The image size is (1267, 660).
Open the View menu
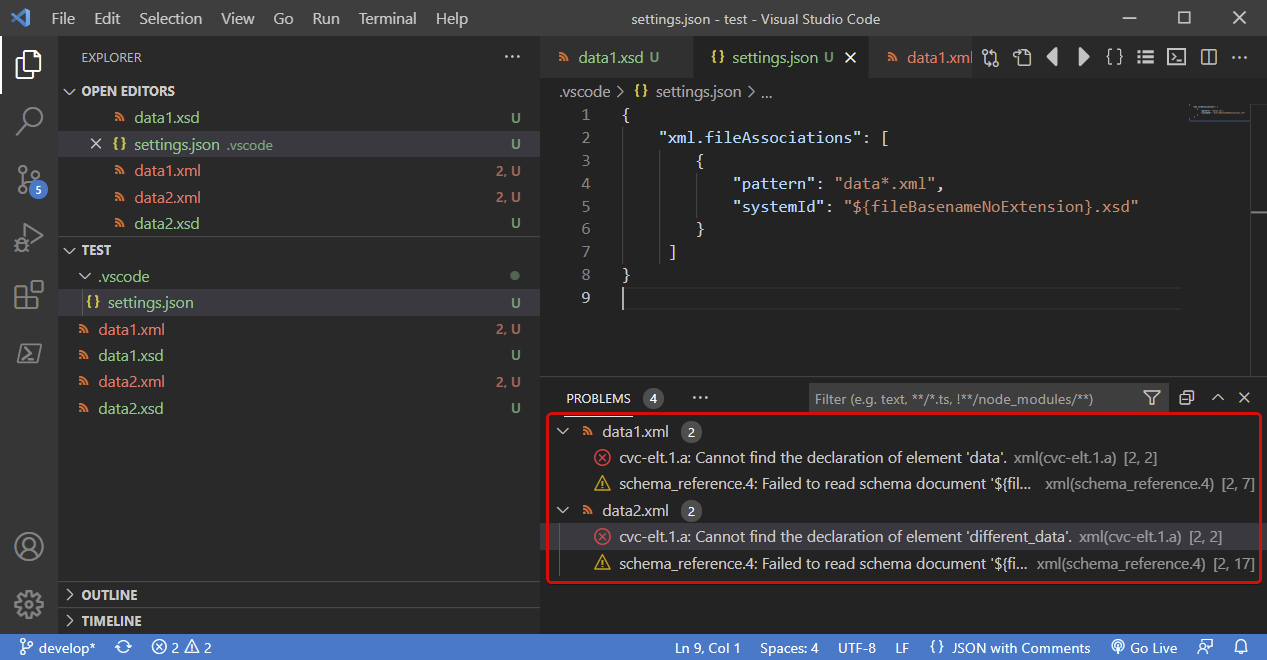238,18
